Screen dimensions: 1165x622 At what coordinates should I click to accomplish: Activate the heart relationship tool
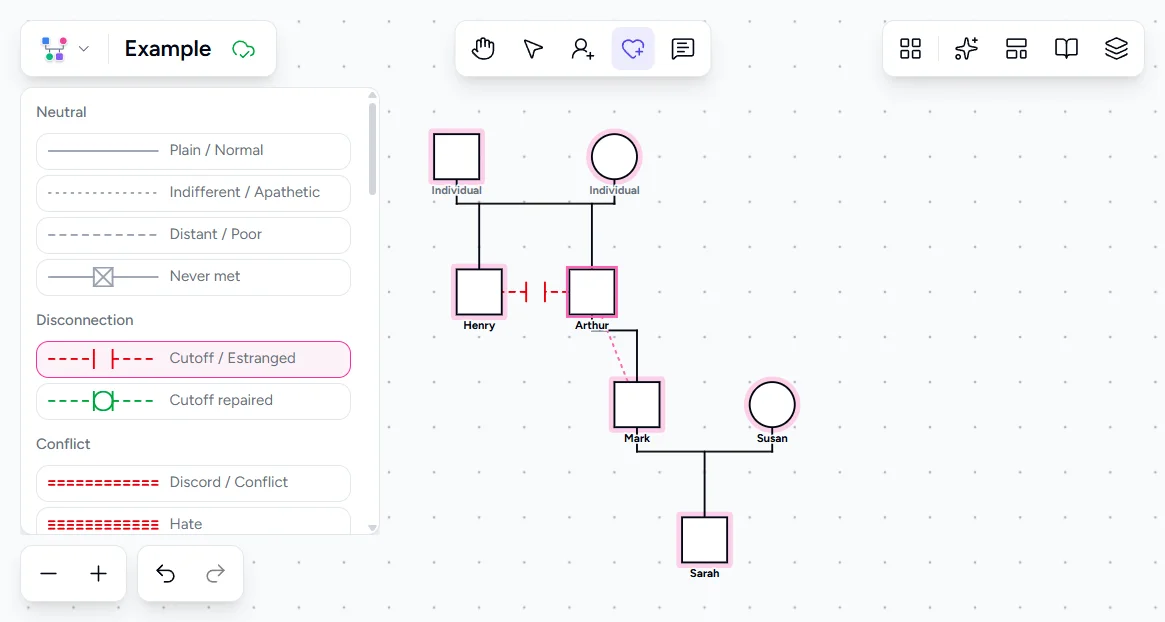pos(633,49)
